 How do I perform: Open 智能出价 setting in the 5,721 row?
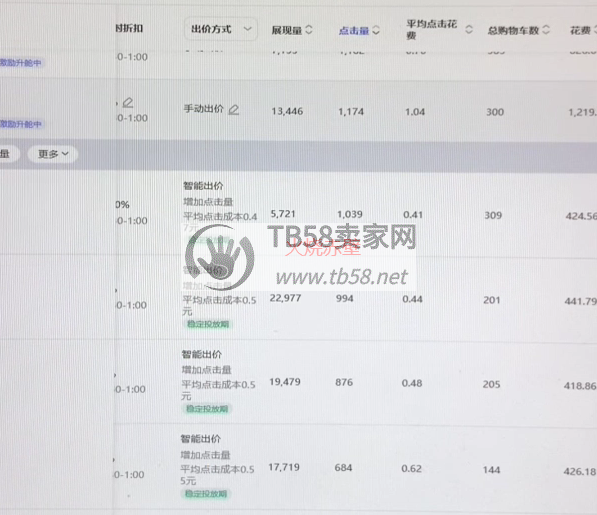[203, 186]
